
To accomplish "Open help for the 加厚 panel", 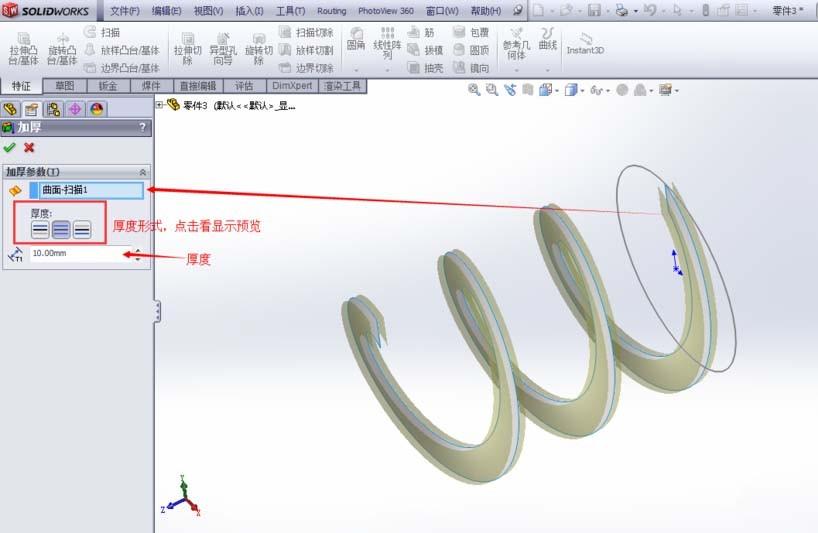I will [x=142, y=127].
